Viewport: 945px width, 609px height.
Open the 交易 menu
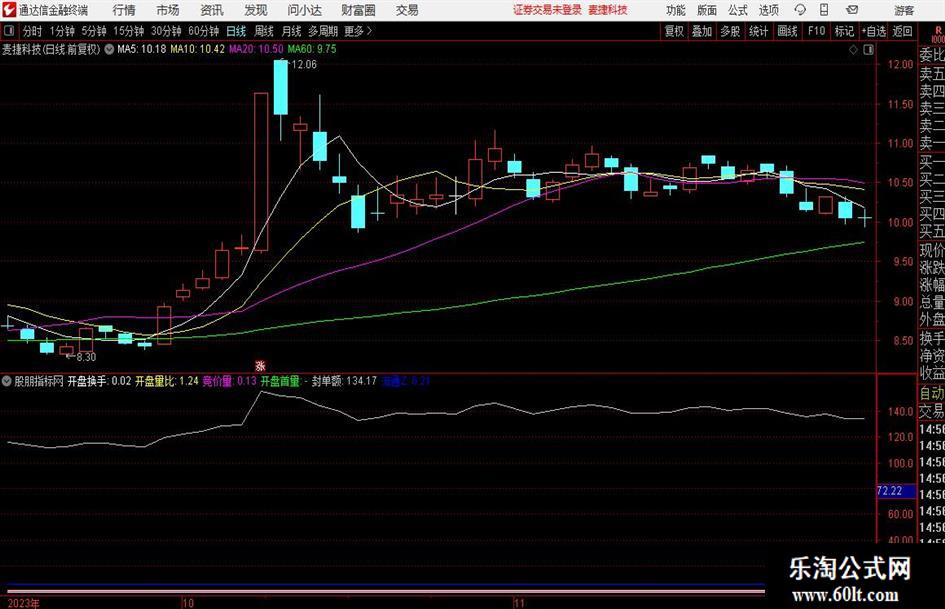pyautogui.click(x=407, y=10)
